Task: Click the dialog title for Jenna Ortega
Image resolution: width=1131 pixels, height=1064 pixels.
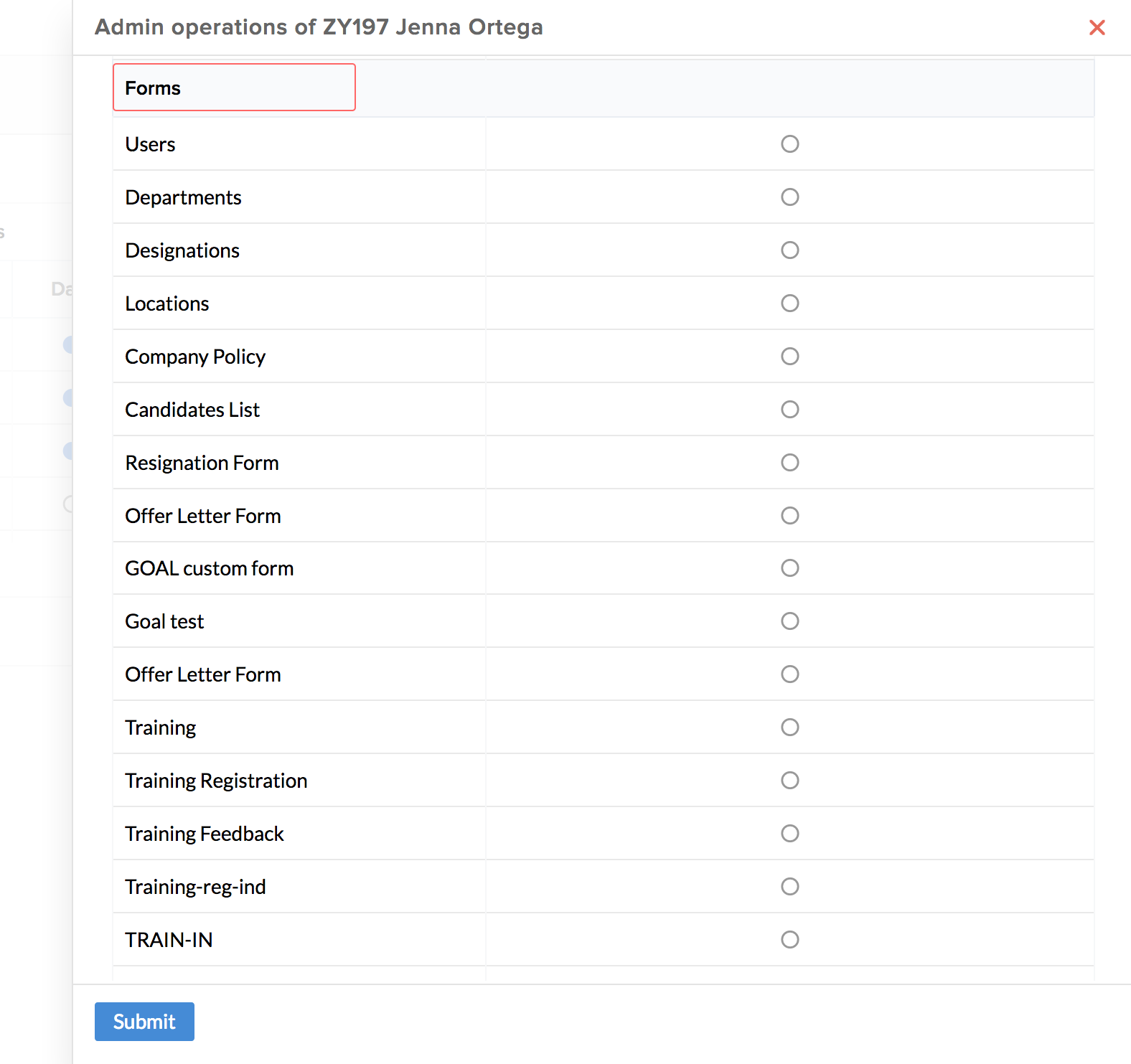Action: (319, 27)
